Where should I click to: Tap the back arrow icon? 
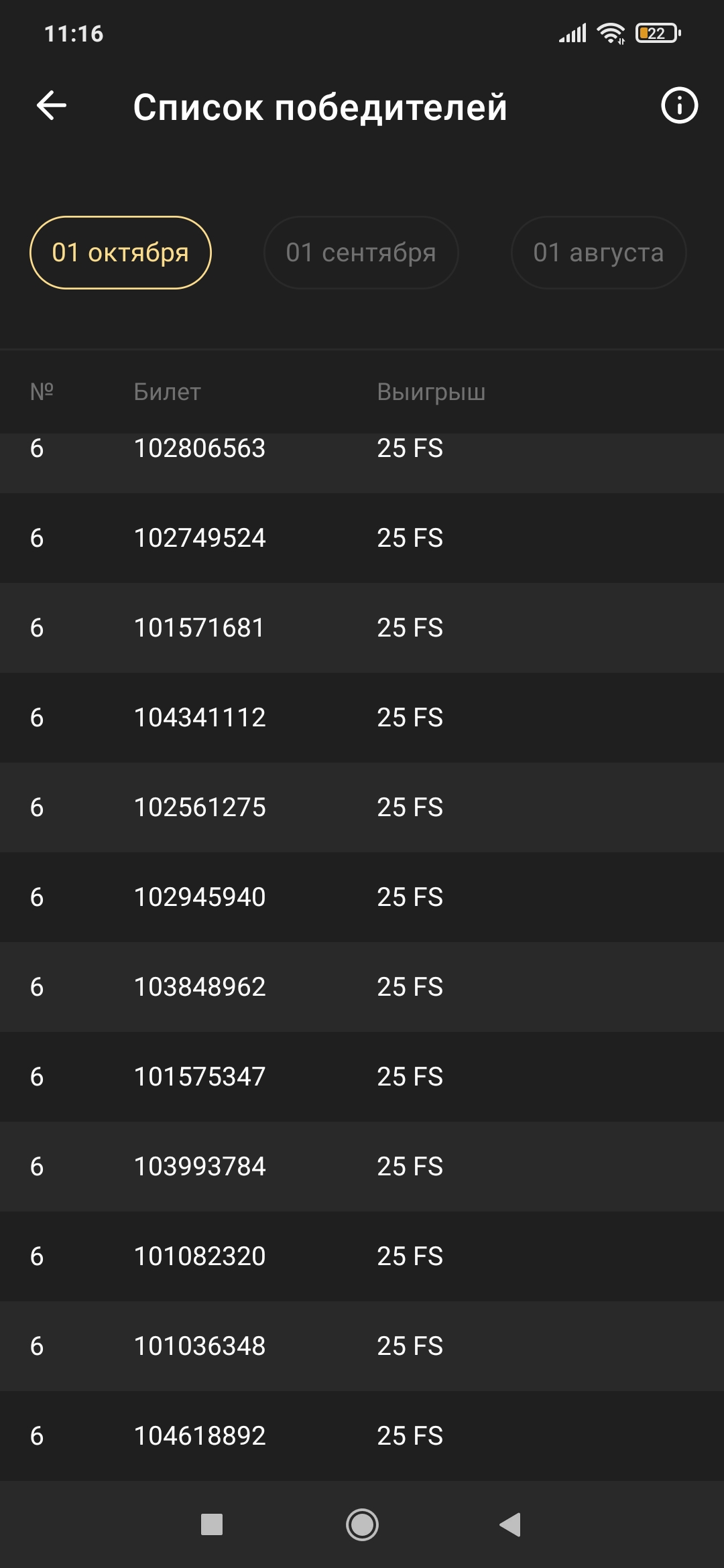[x=52, y=106]
